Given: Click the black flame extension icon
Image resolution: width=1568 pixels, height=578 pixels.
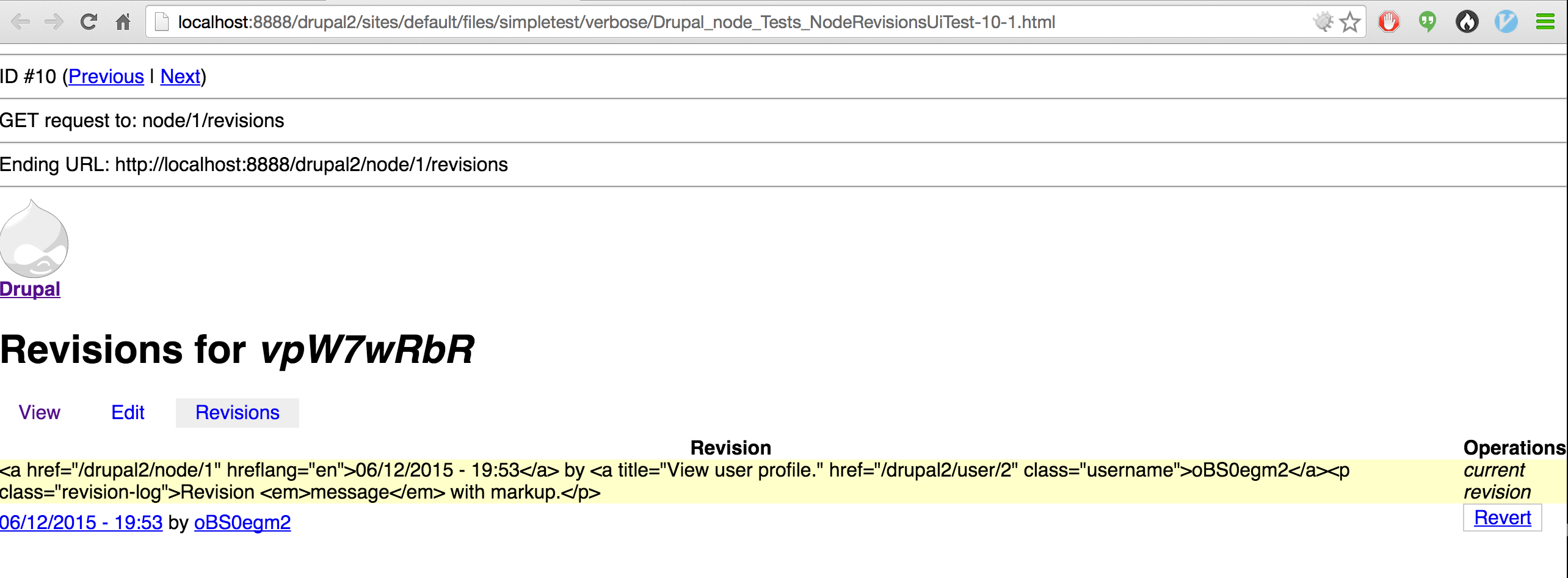Looking at the screenshot, I should click(1468, 22).
